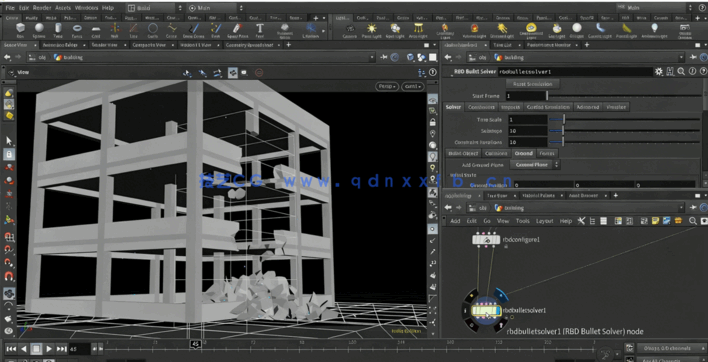Add a Spot Light from the shelf
Viewport: 708px width, 362px height.
[x=395, y=30]
